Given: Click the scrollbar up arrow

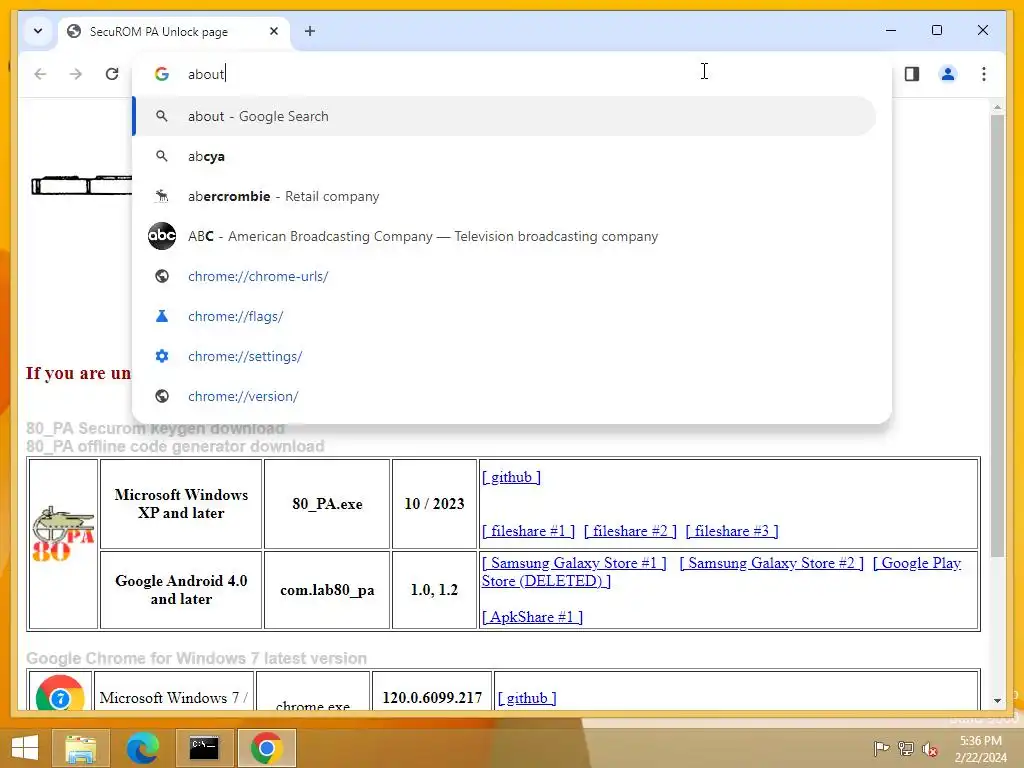Looking at the screenshot, I should click(997, 106).
